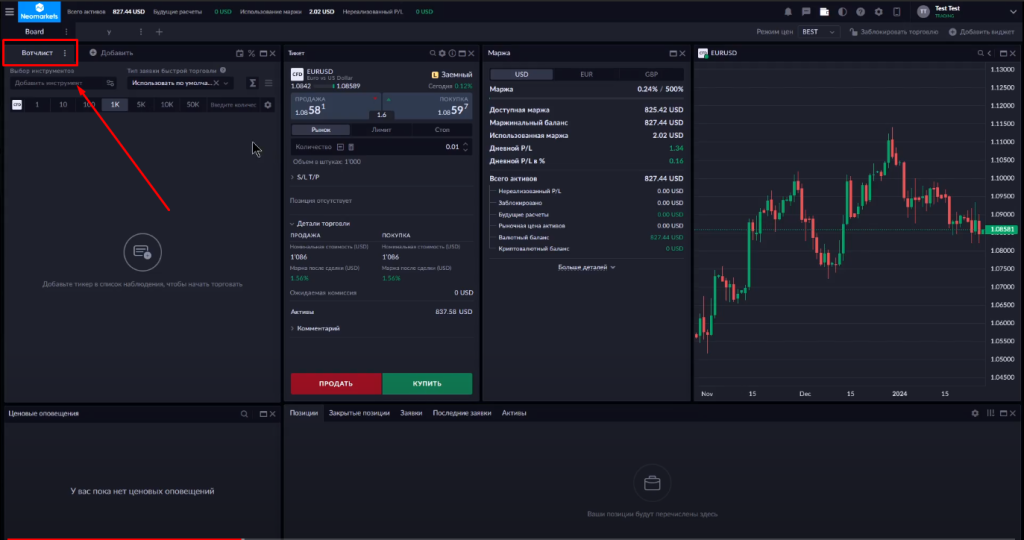
Task: Expand Больше деталей in margin panel
Action: [586, 267]
